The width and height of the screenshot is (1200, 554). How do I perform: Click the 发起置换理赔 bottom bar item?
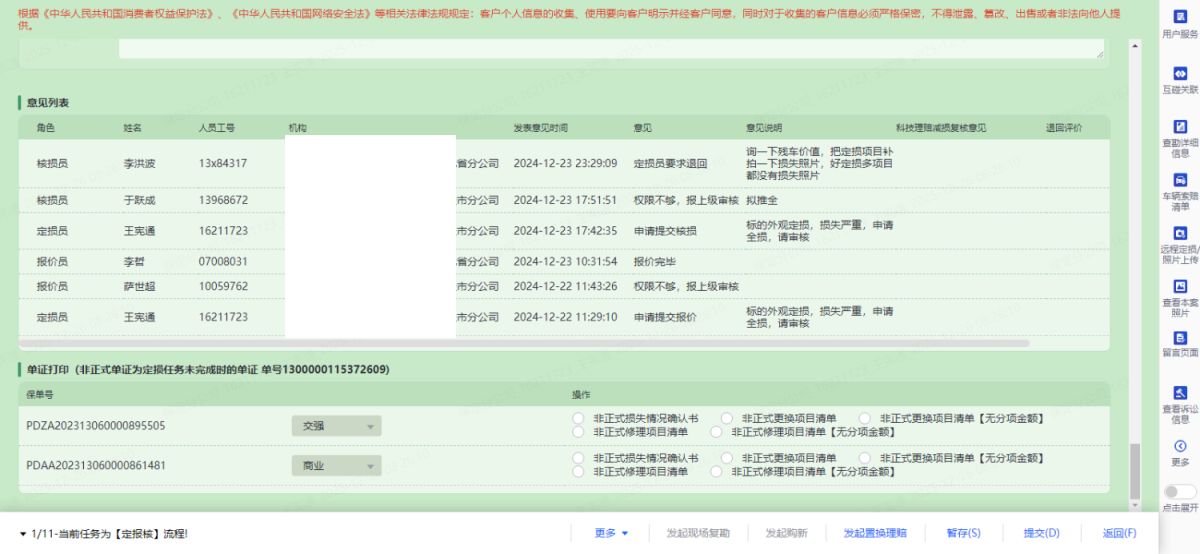(874, 533)
